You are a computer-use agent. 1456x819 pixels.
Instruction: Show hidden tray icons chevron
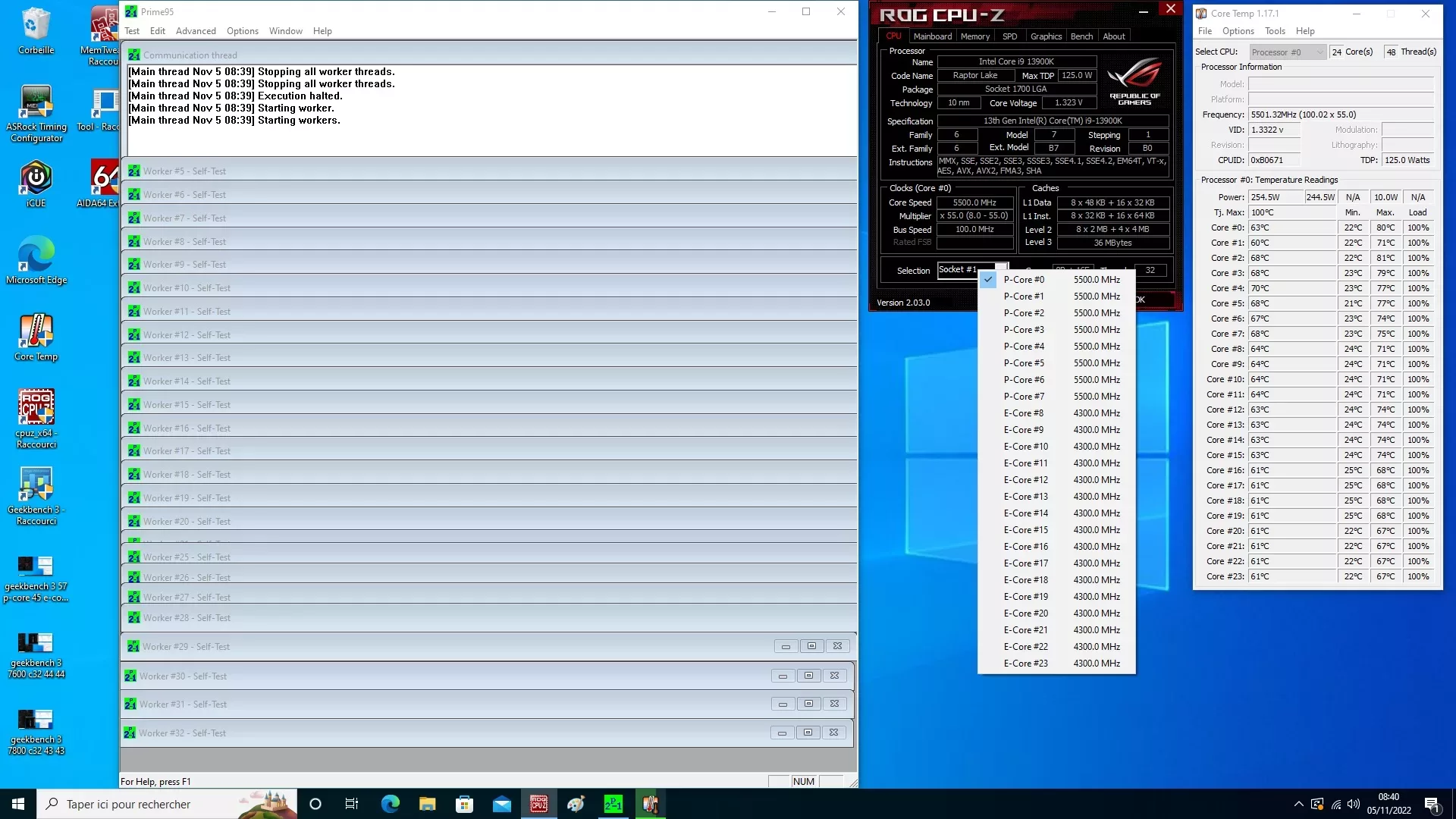coord(1298,804)
